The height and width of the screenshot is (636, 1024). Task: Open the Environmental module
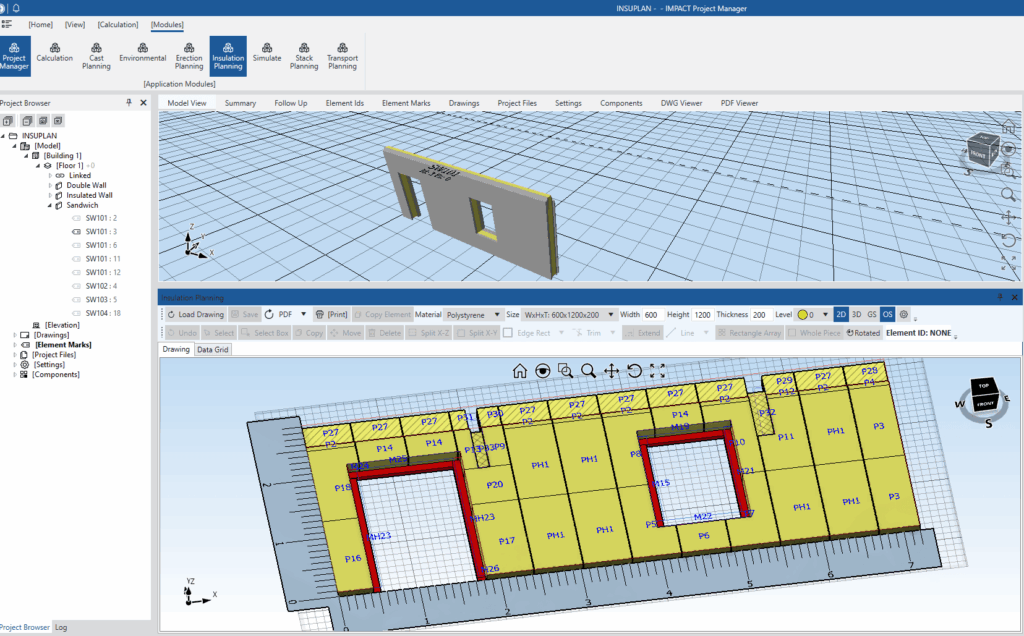(x=142, y=56)
